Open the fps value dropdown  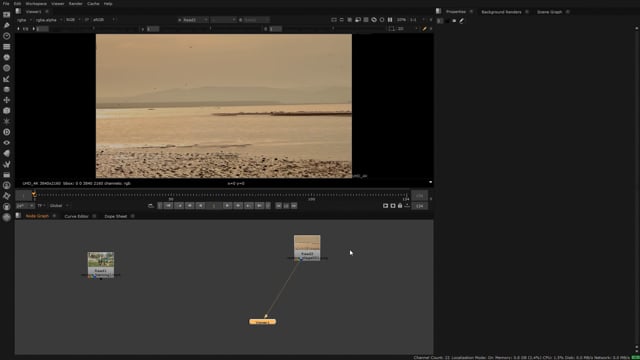pyautogui.click(x=25, y=206)
